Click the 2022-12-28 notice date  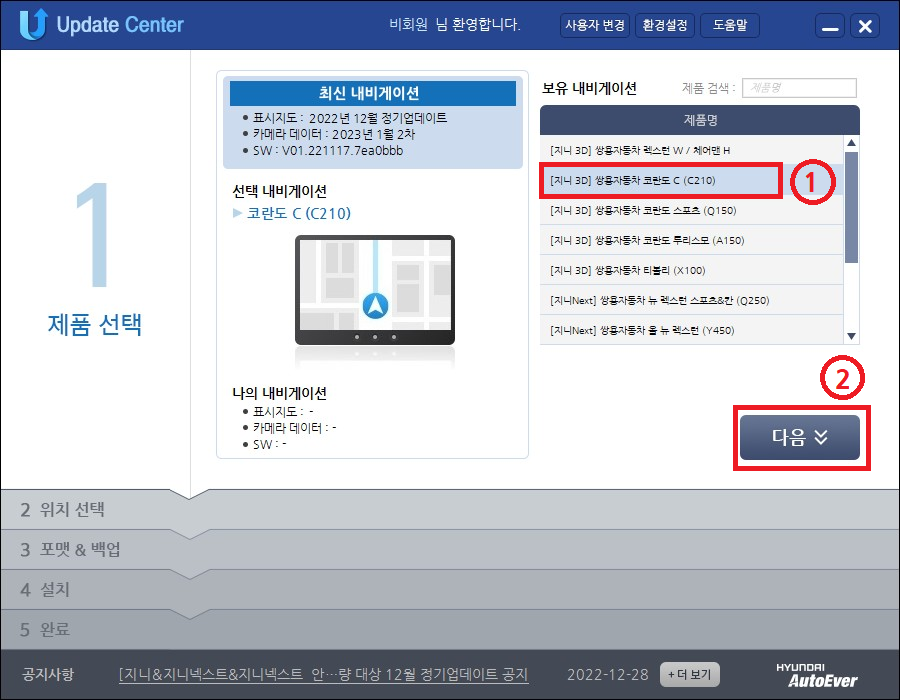pyautogui.click(x=607, y=674)
